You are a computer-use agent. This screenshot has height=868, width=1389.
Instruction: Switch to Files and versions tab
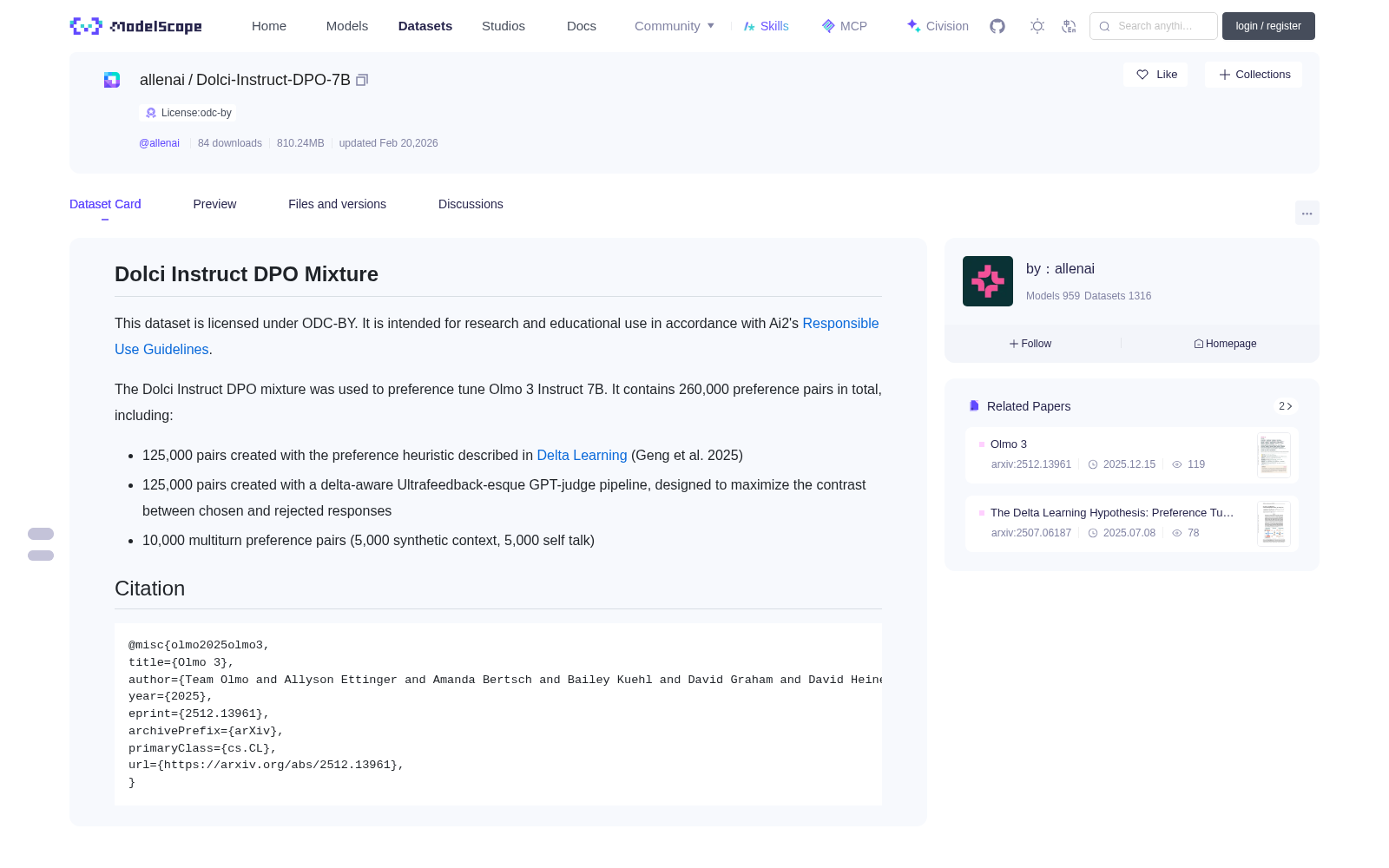[x=337, y=204]
